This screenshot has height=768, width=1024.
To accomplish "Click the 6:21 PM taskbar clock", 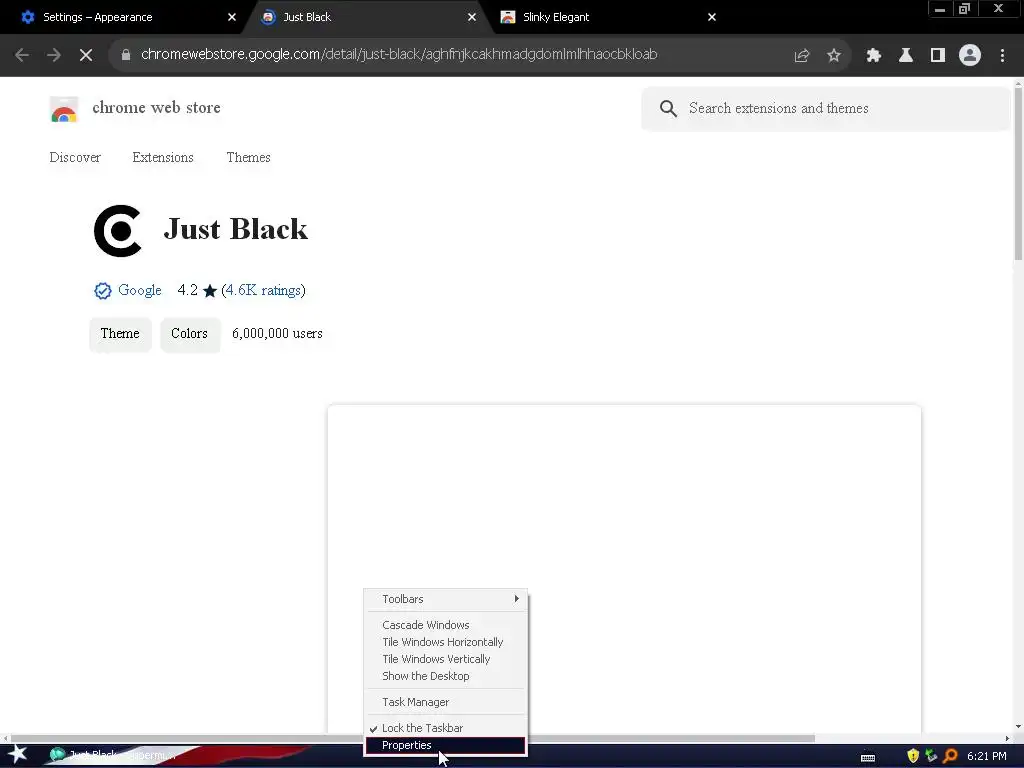I will click(x=986, y=756).
